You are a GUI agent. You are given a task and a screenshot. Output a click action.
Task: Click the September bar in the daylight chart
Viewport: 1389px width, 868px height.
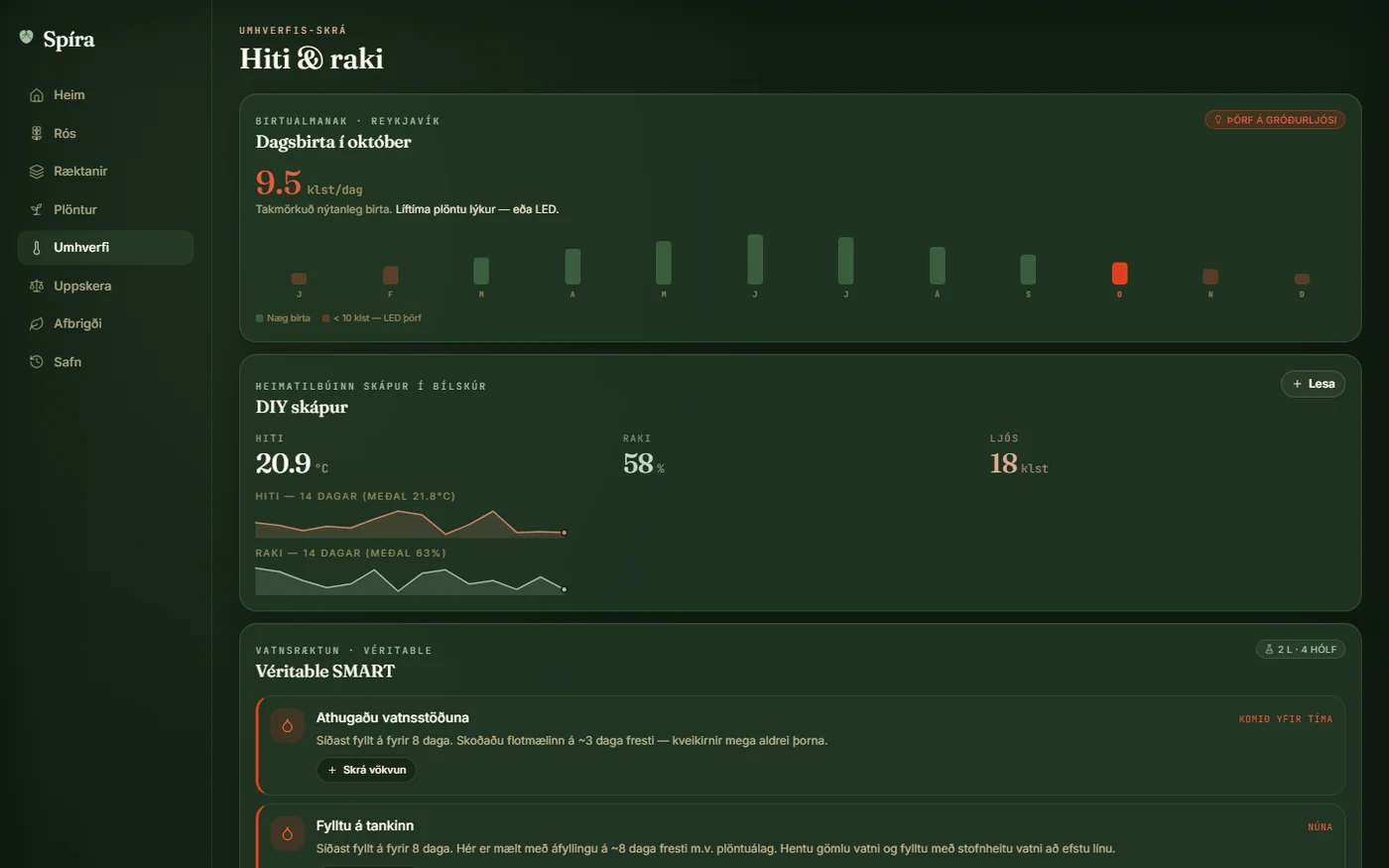pos(1028,270)
